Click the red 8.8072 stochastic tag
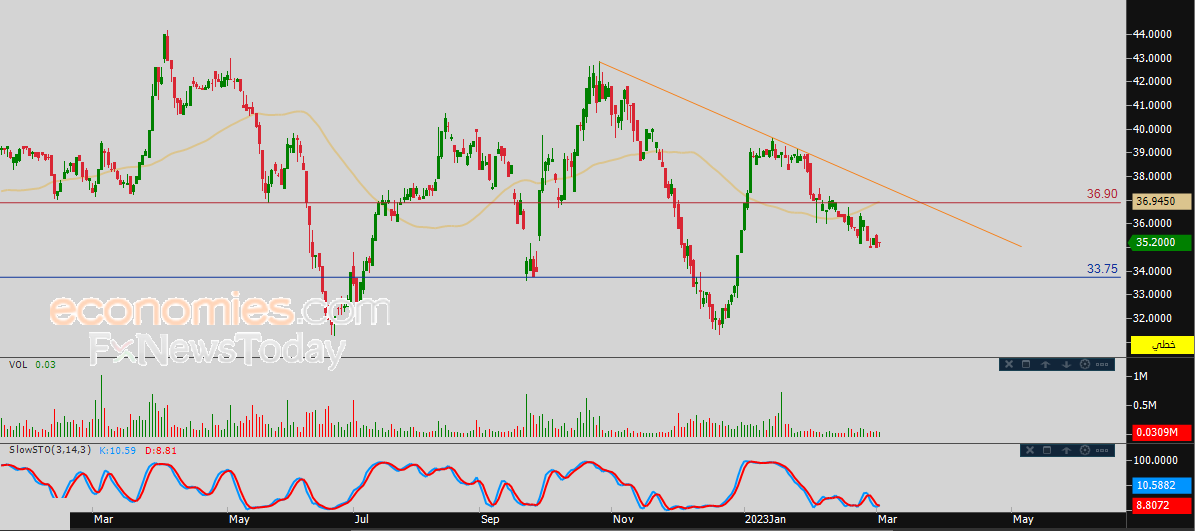 tap(1162, 504)
